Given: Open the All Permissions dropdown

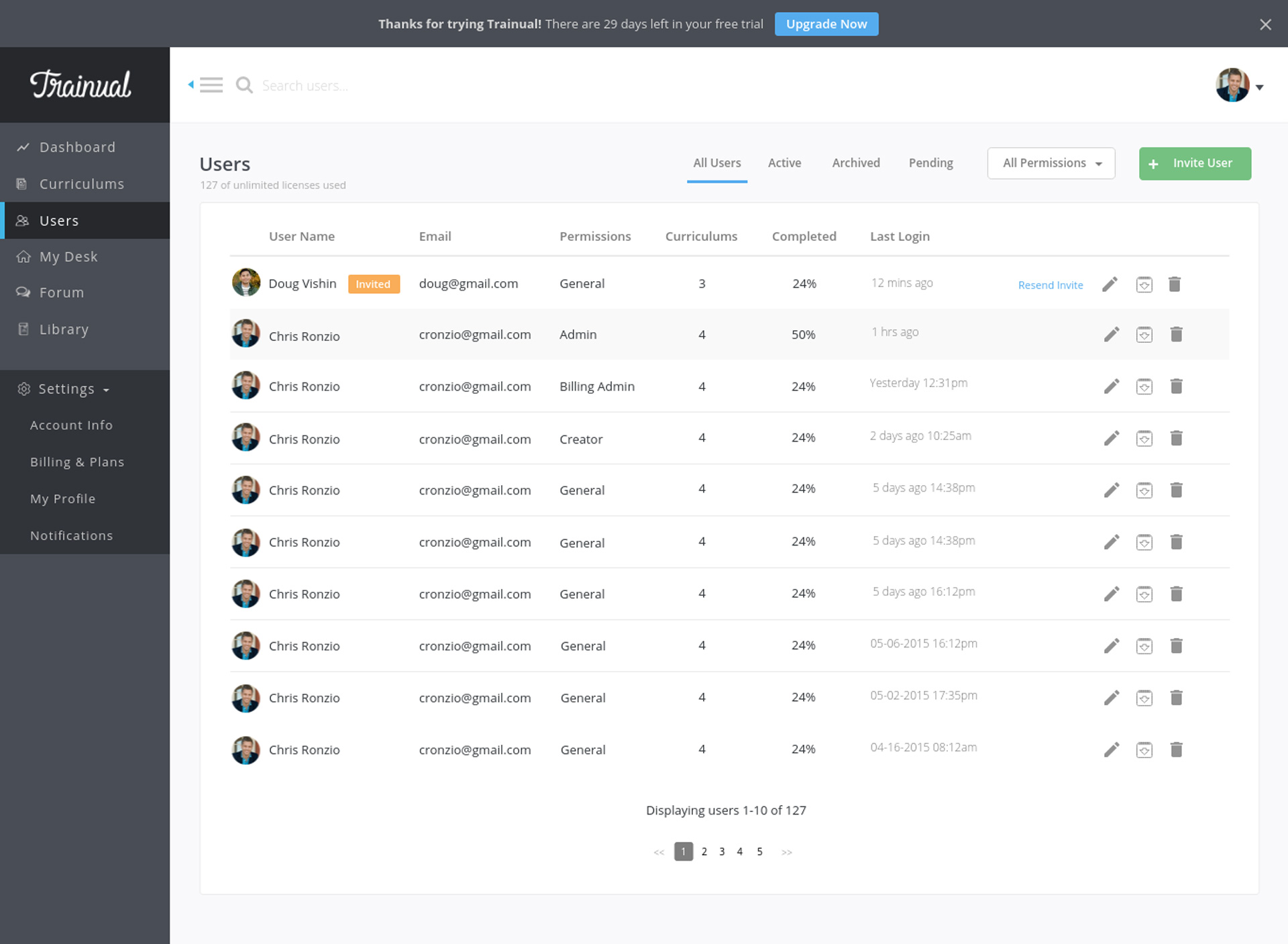Looking at the screenshot, I should tap(1051, 163).
